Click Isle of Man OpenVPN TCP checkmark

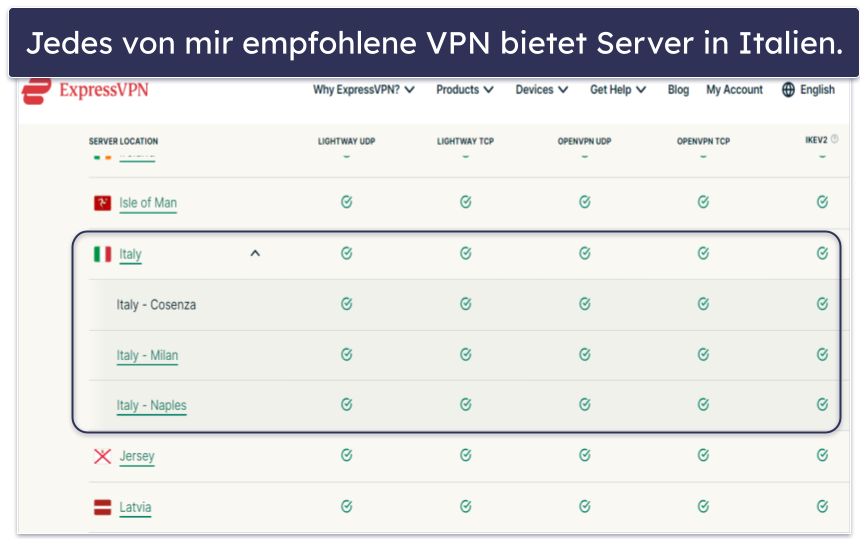(x=703, y=202)
